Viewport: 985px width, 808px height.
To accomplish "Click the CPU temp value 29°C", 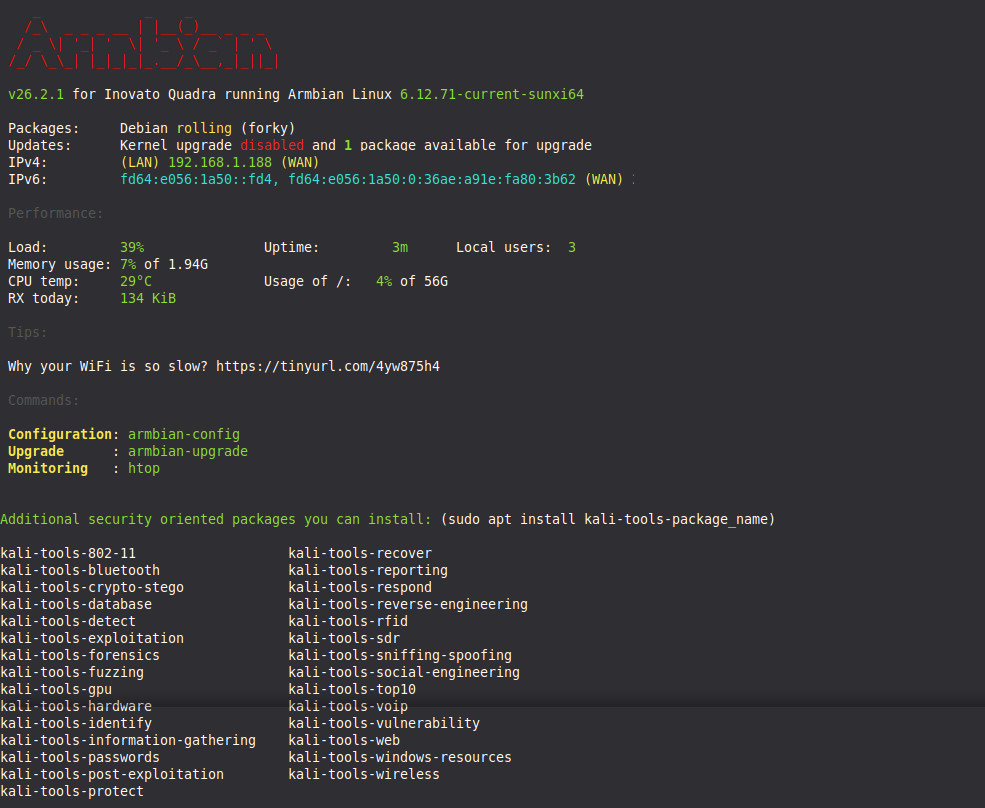I will (136, 281).
